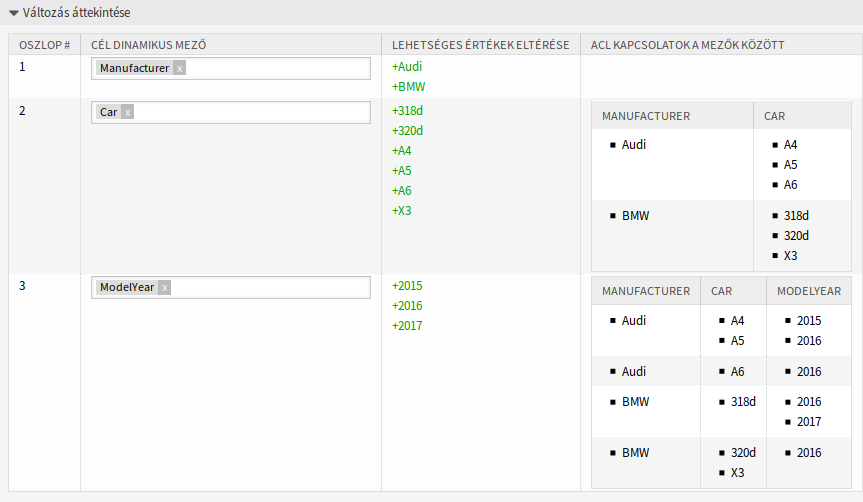
Task: Select the +320d value
Action: [x=407, y=130]
